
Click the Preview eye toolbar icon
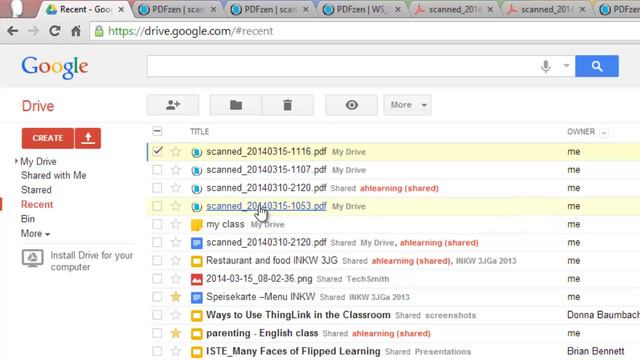pos(351,105)
